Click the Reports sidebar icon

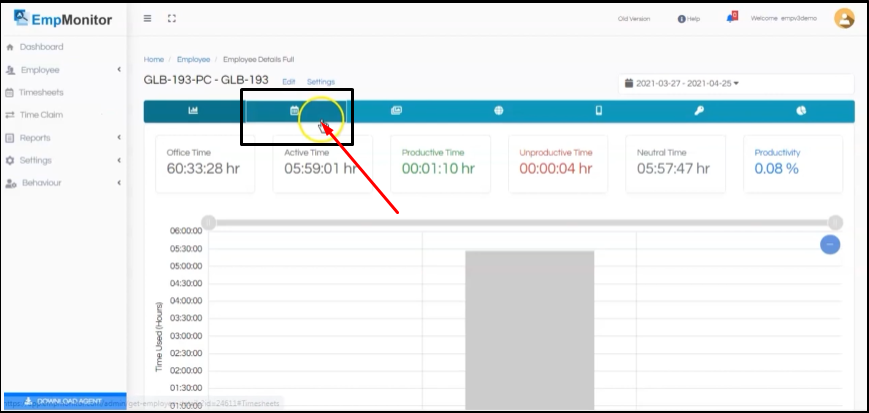coord(9,138)
